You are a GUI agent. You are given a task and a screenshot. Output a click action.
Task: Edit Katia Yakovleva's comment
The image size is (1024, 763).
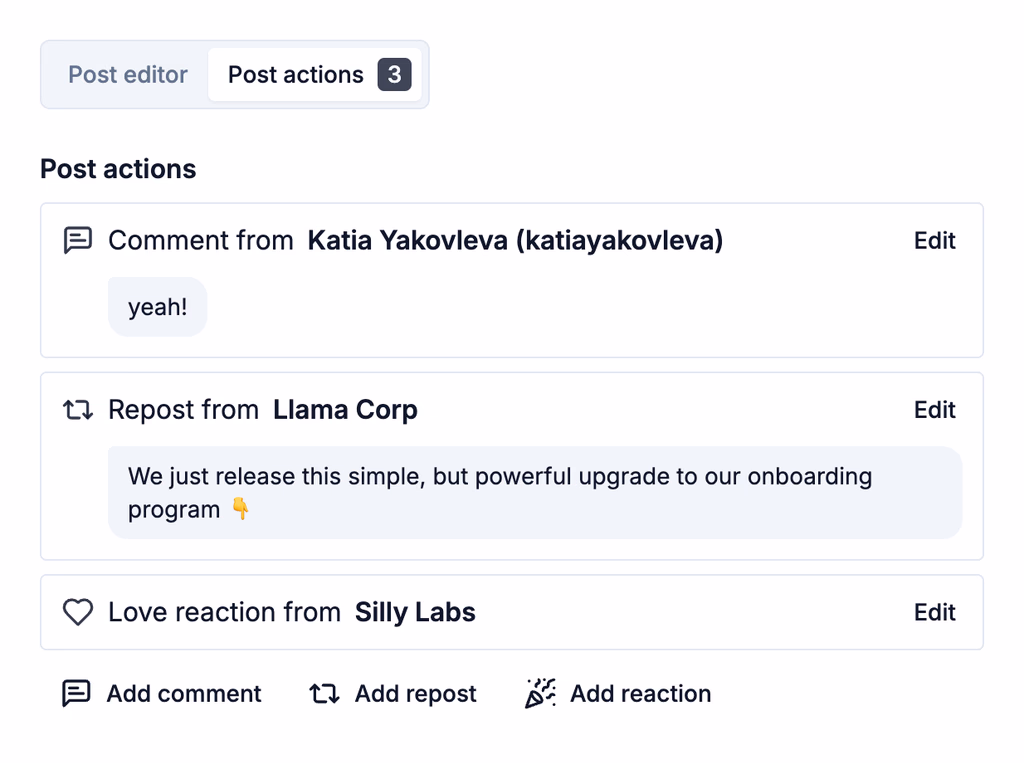(935, 241)
